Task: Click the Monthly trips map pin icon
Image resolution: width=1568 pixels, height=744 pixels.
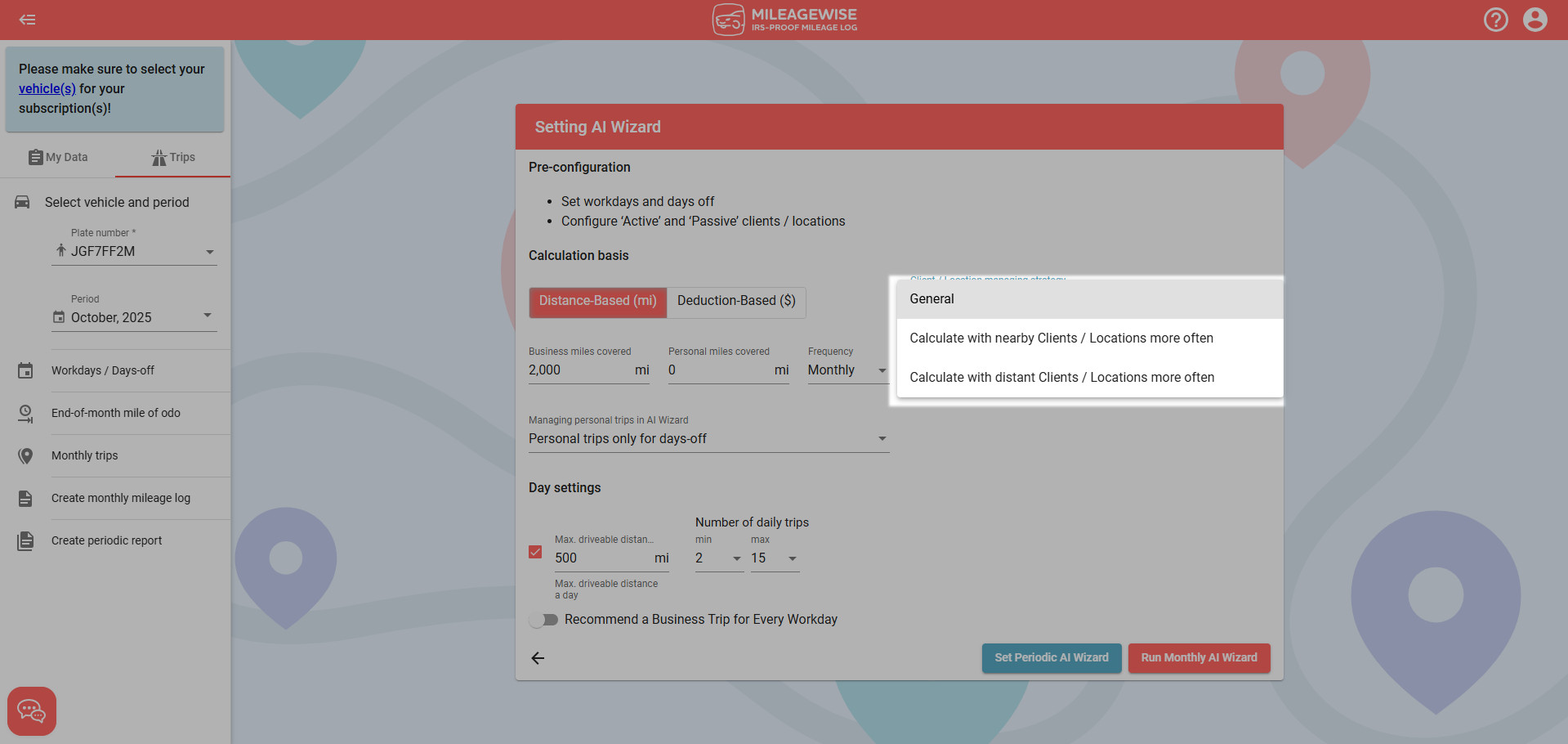Action: coord(25,456)
